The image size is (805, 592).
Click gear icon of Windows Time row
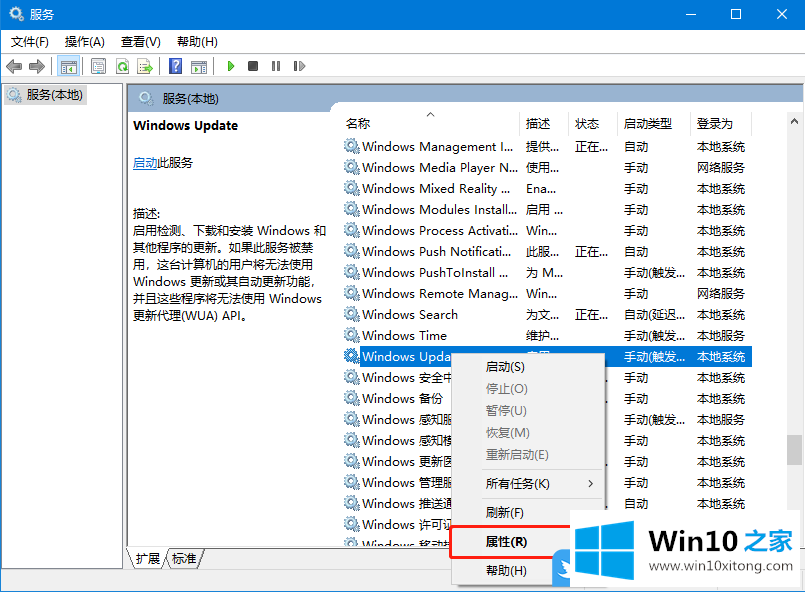(x=352, y=336)
